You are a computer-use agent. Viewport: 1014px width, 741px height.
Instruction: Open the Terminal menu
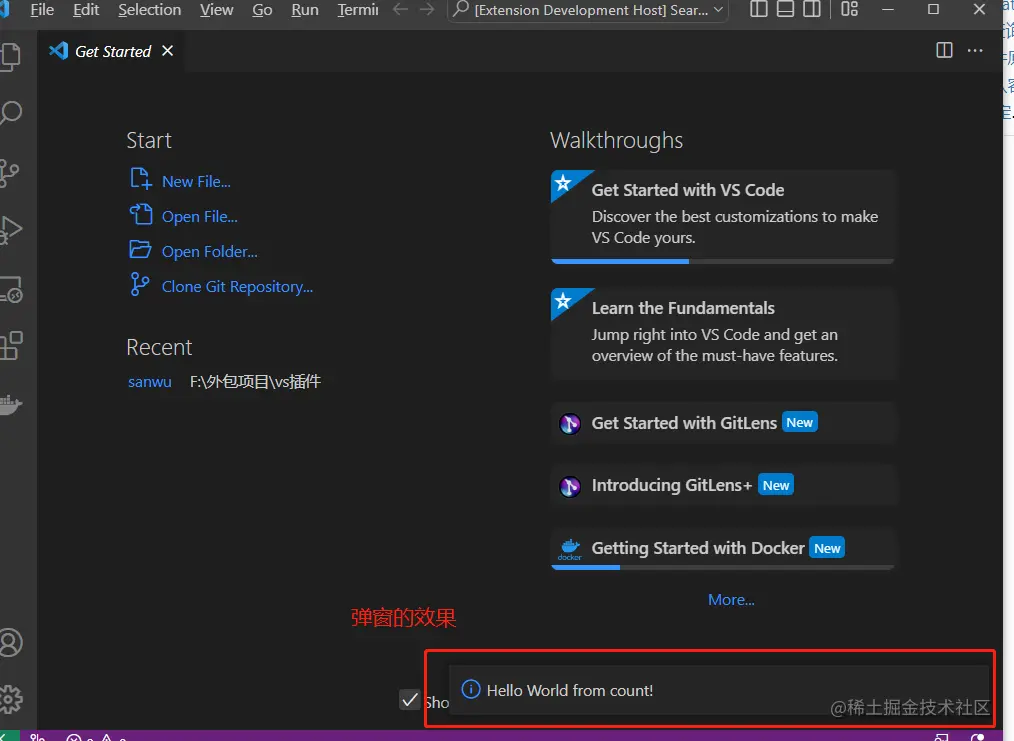pyautogui.click(x=358, y=10)
